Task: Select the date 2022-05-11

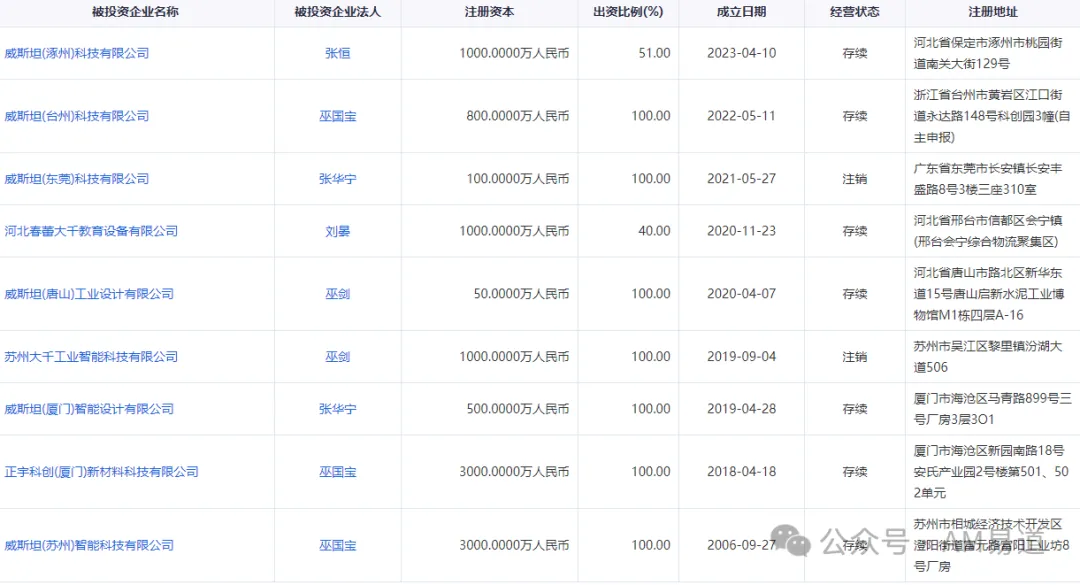Action: coord(741,116)
